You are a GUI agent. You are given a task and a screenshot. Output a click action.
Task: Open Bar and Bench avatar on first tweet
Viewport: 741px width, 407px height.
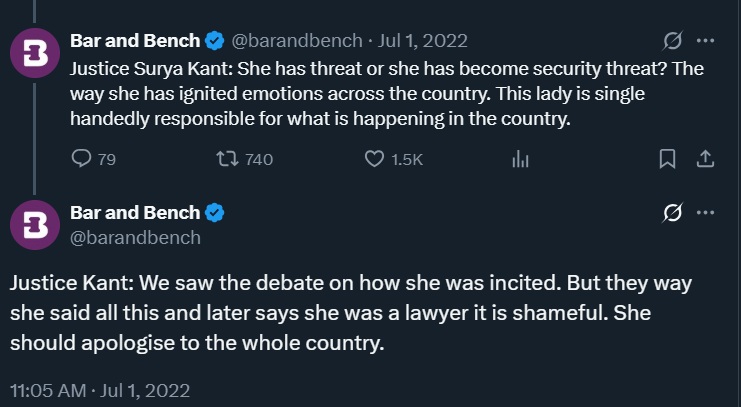coord(34,55)
